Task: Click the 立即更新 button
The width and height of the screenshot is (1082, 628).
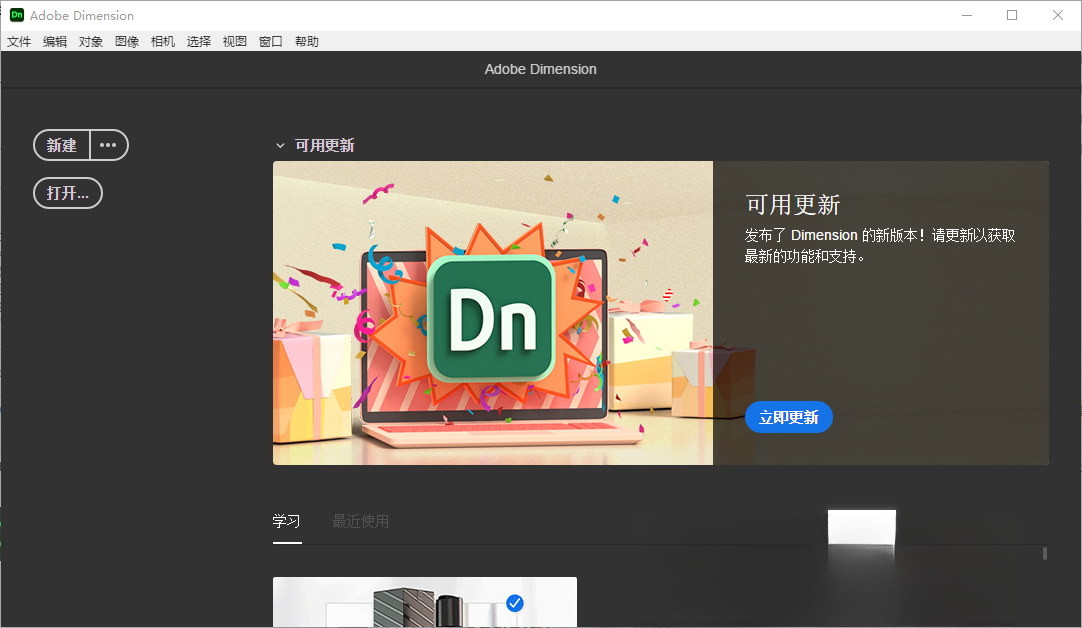Action: click(x=789, y=417)
